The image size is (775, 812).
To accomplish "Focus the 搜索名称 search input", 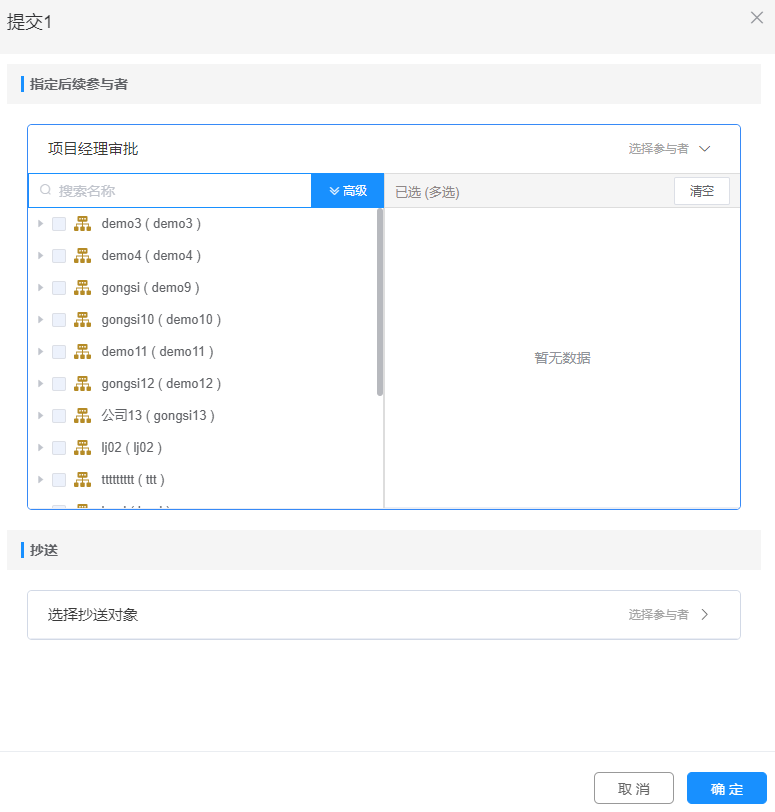I will point(180,190).
